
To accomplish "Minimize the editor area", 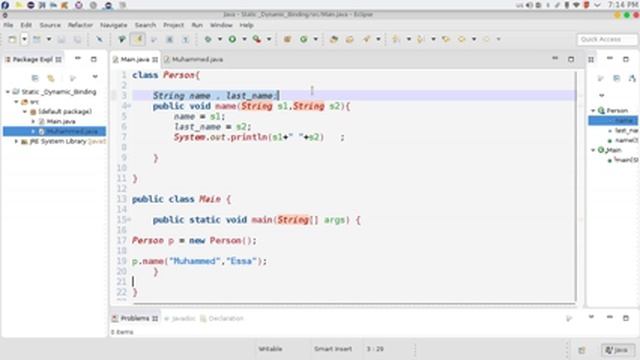I will 555,59.
